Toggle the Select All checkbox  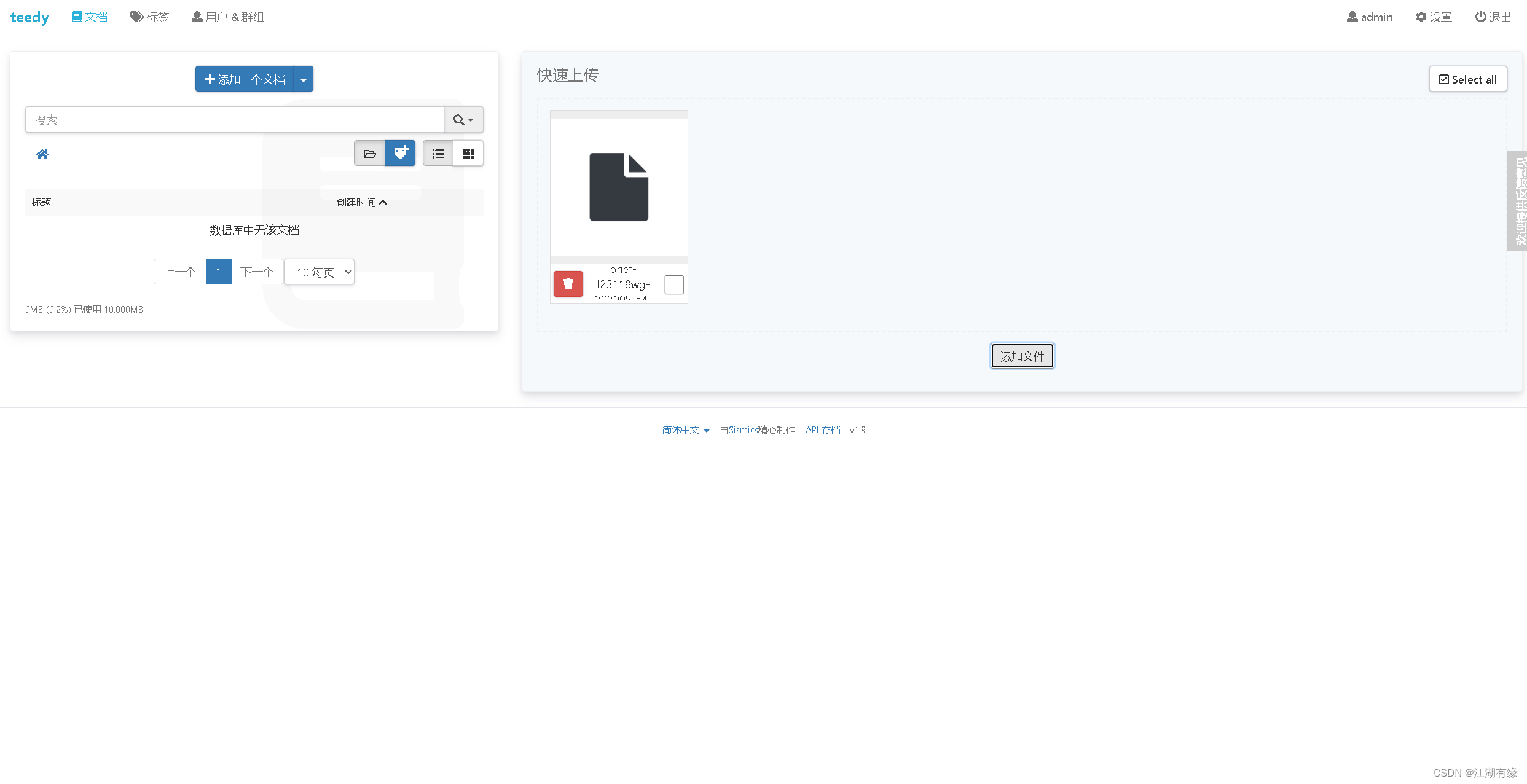(1467, 78)
